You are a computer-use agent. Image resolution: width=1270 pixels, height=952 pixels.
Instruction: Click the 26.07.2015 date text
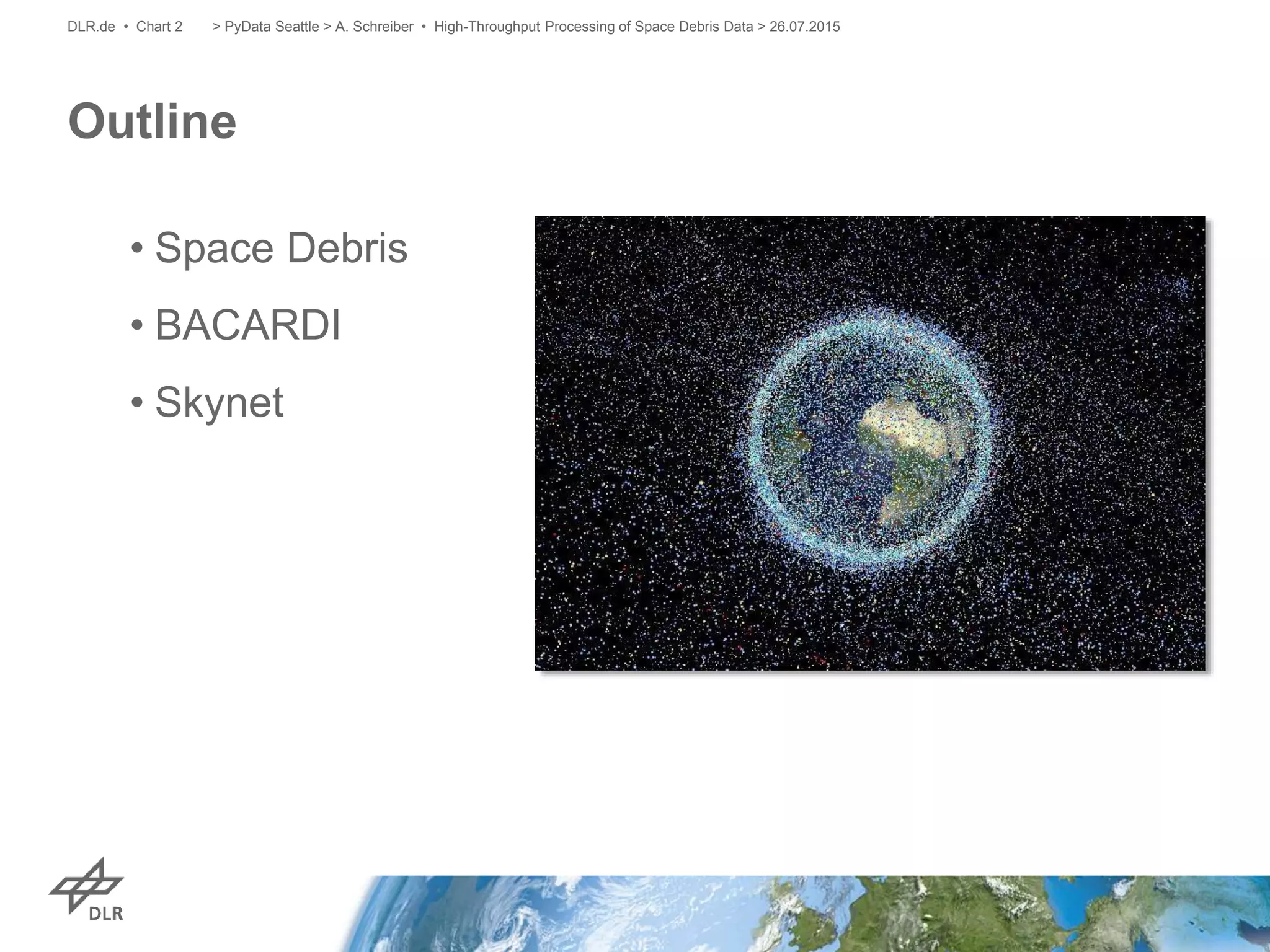coord(804,27)
